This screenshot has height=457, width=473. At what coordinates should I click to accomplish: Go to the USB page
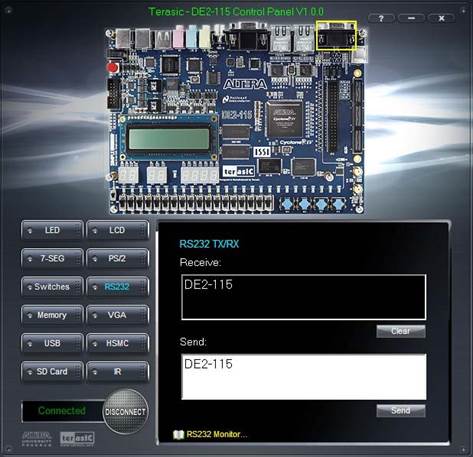[52, 343]
